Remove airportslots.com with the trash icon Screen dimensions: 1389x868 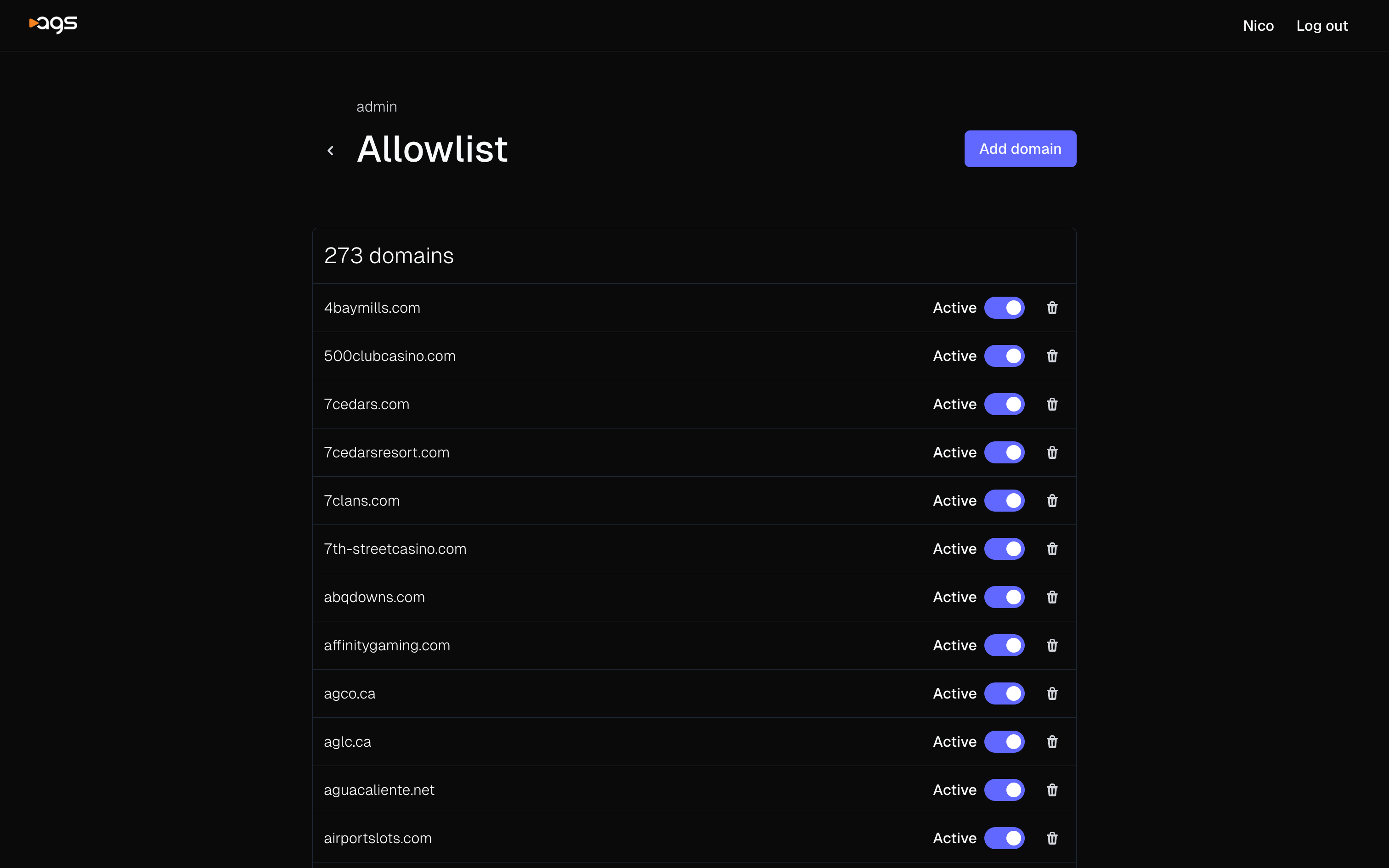pyautogui.click(x=1051, y=838)
